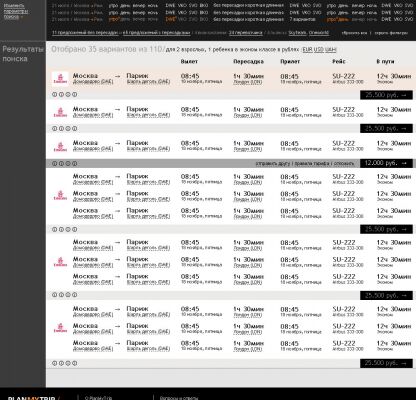Sort by the 'В пути' column header
The height and width of the screenshot is (400, 416).
tap(385, 62)
